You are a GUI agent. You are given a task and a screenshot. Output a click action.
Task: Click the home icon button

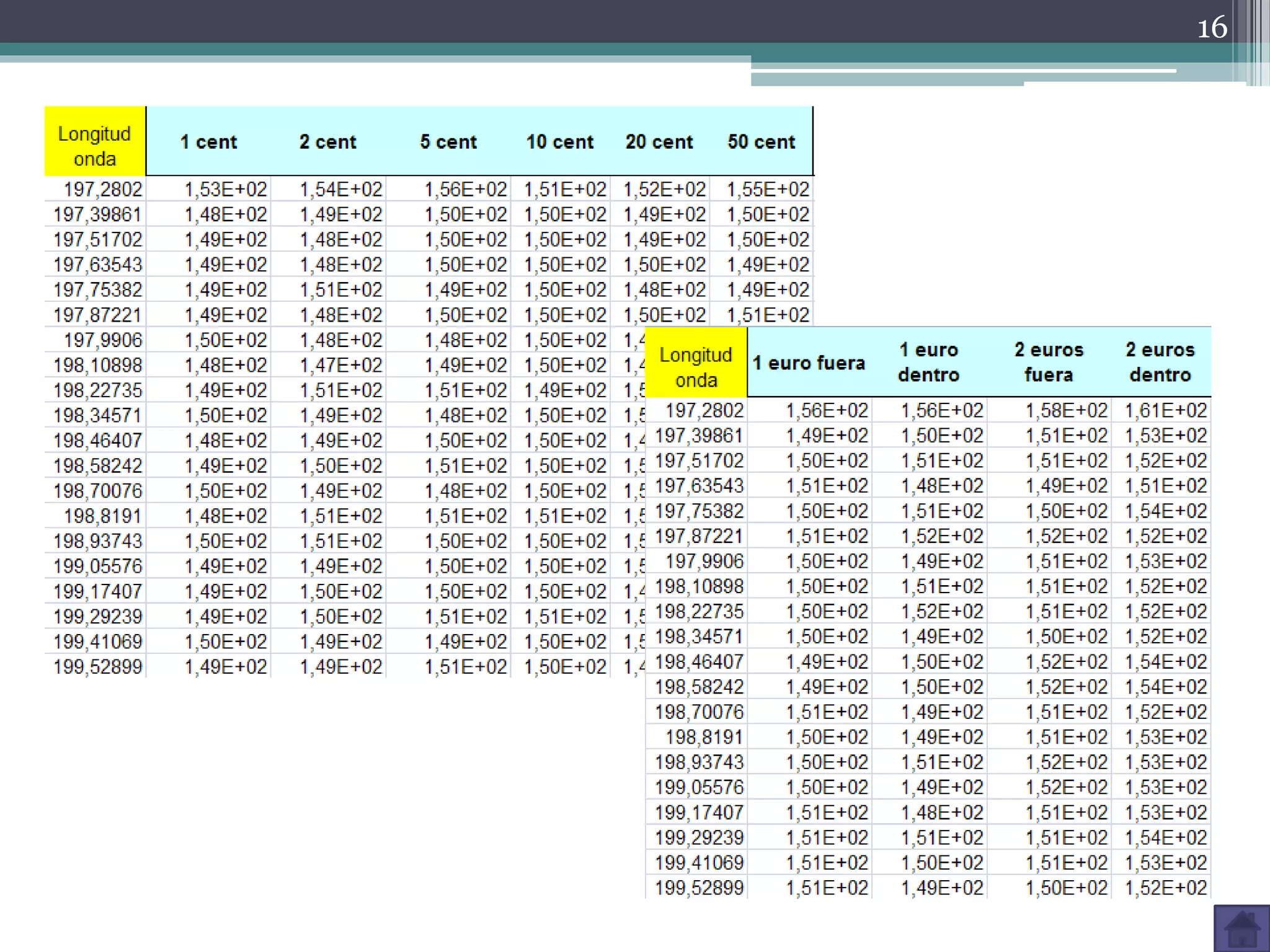click(1241, 928)
